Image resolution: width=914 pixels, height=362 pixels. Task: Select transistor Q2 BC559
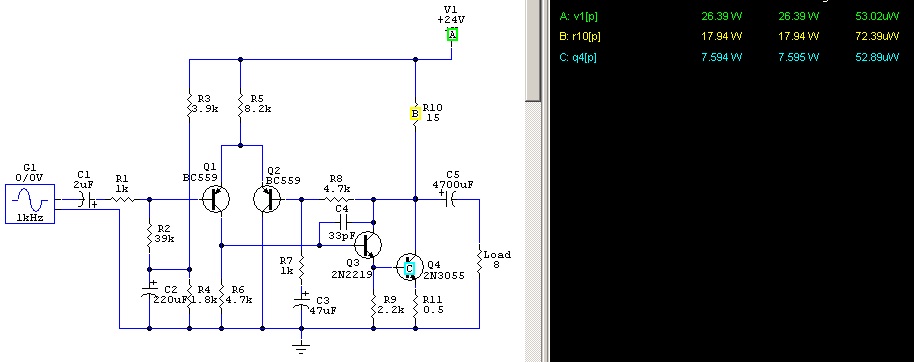coord(267,199)
